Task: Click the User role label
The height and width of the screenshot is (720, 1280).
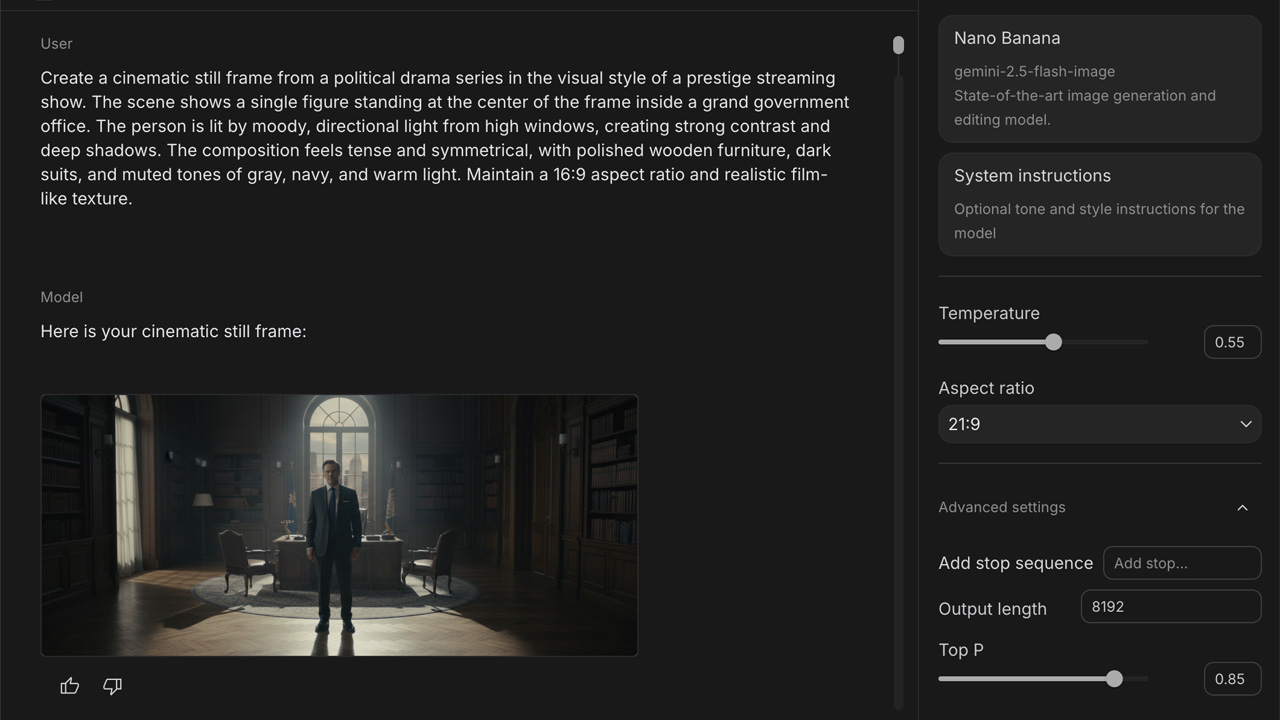Action: pyautogui.click(x=56, y=44)
